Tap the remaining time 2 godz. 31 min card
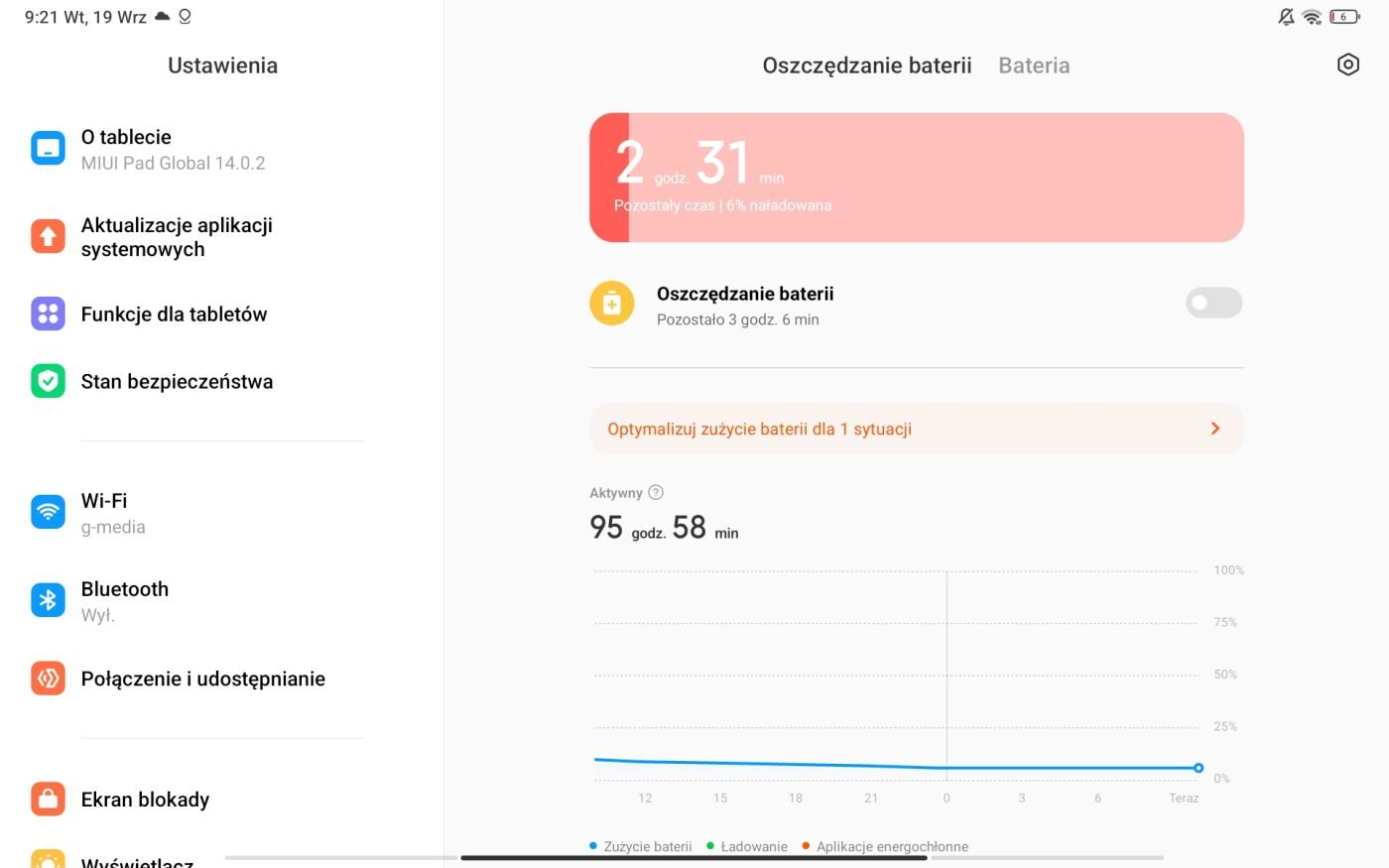 (916, 178)
